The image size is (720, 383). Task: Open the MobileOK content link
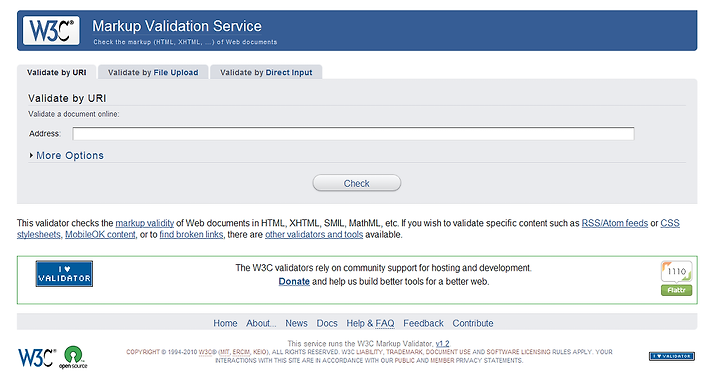pos(100,235)
